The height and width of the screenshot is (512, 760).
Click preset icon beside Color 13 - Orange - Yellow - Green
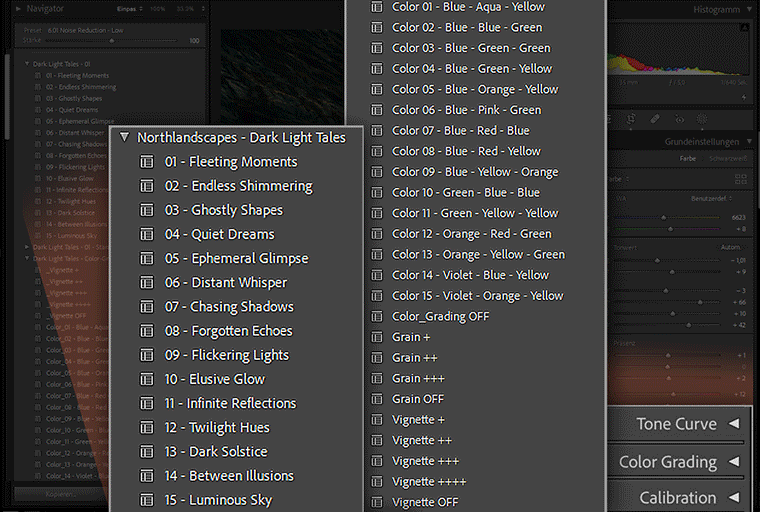[x=377, y=255]
